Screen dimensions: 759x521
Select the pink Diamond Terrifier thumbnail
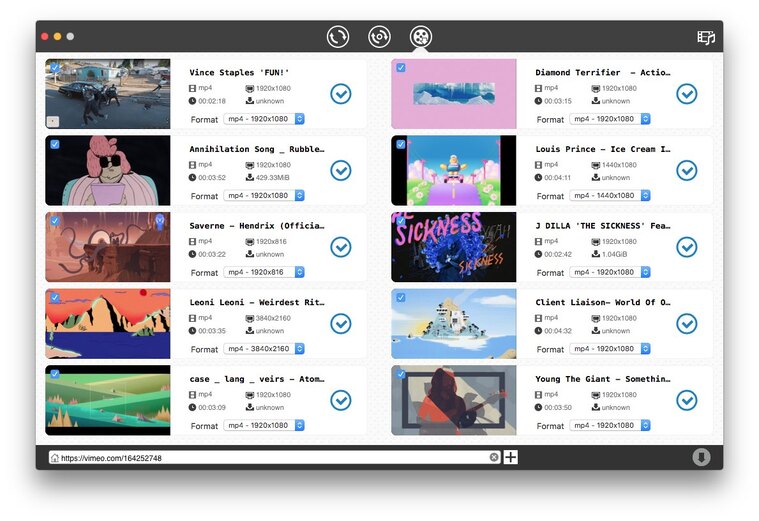pyautogui.click(x=454, y=94)
